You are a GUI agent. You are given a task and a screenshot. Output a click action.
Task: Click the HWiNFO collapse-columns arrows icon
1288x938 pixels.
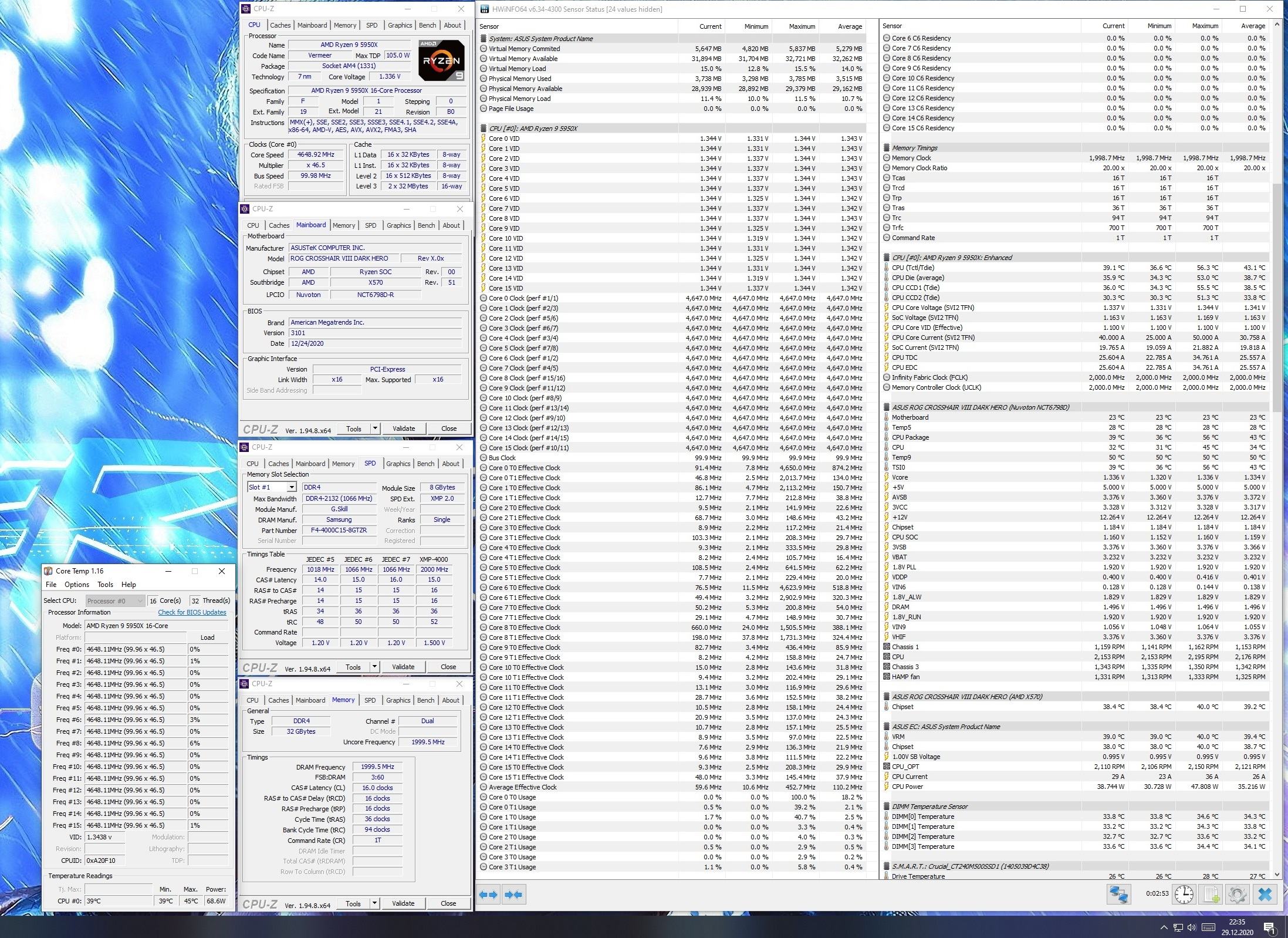(x=513, y=895)
